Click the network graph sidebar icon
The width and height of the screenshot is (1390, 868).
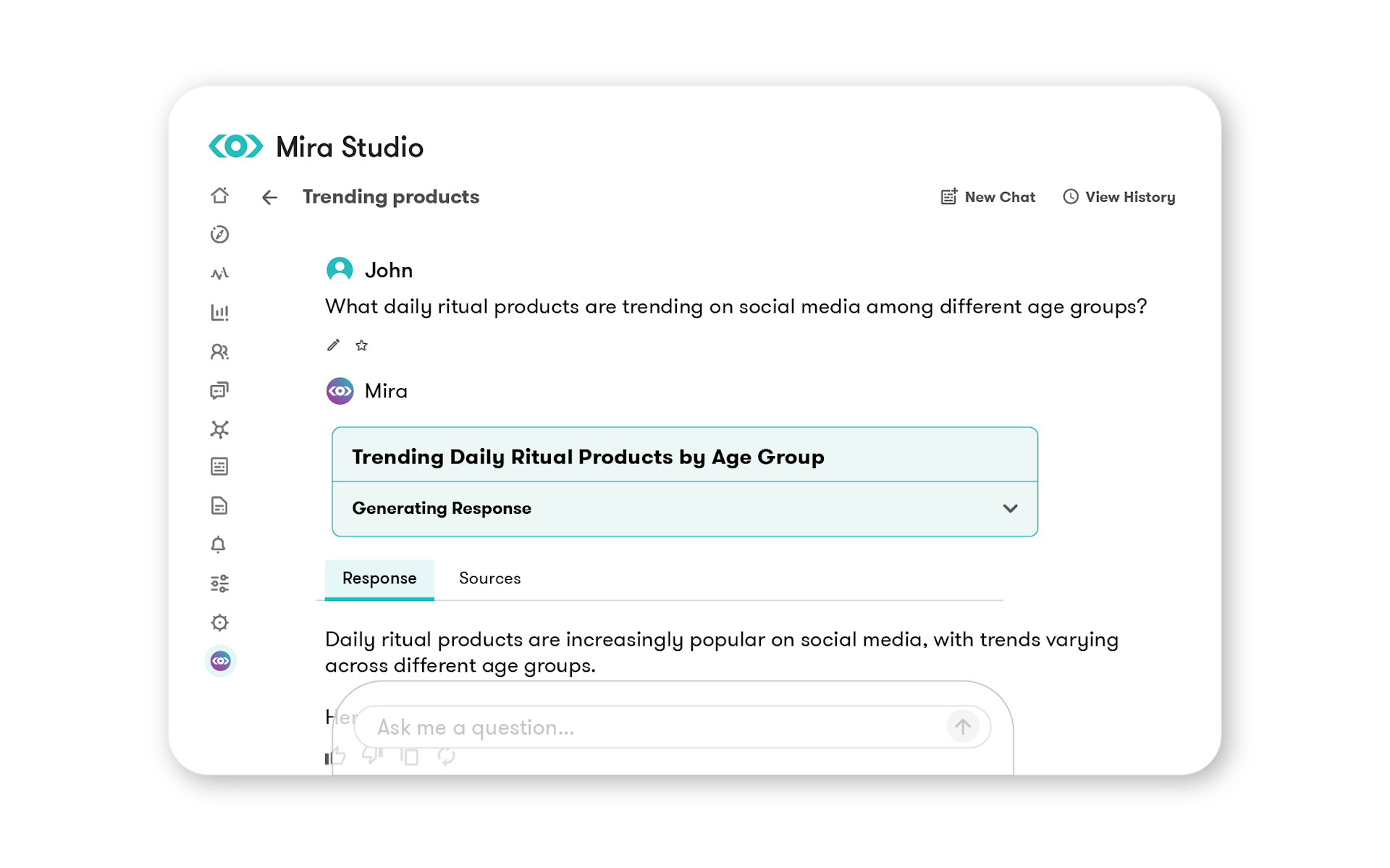(x=219, y=429)
